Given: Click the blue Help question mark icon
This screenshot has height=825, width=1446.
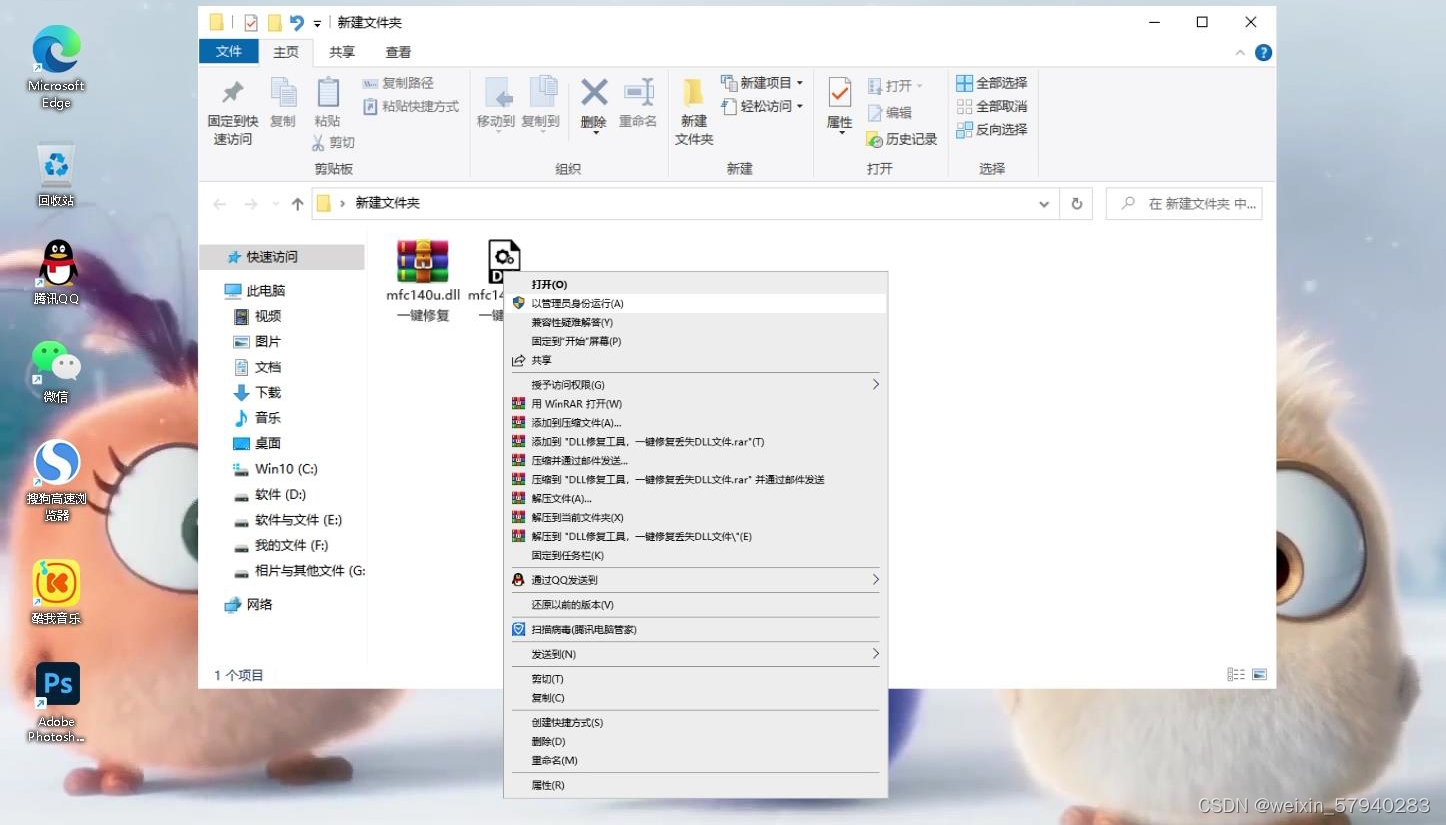Looking at the screenshot, I should [x=1263, y=52].
